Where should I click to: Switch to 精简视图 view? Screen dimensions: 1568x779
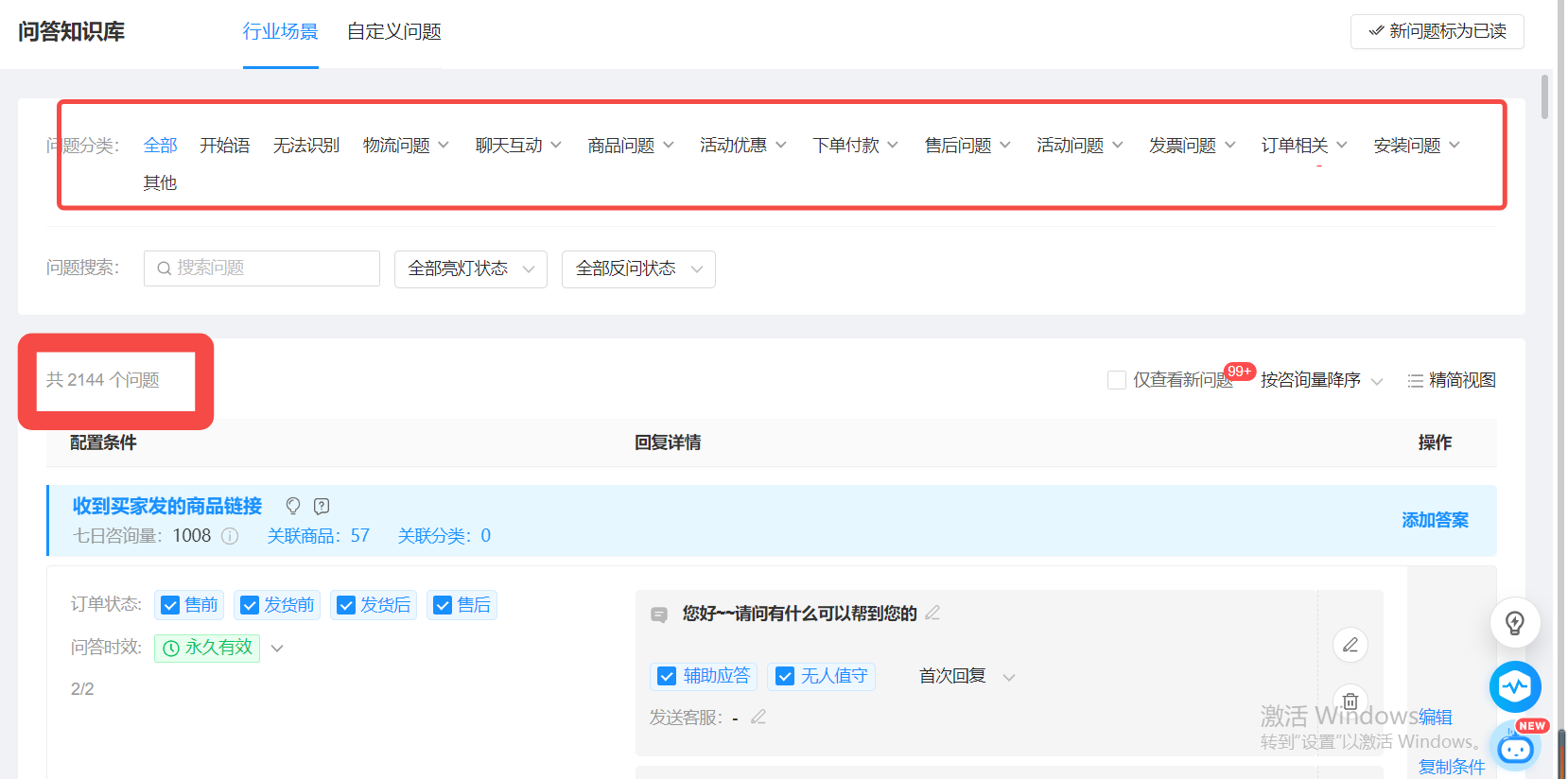(1453, 380)
